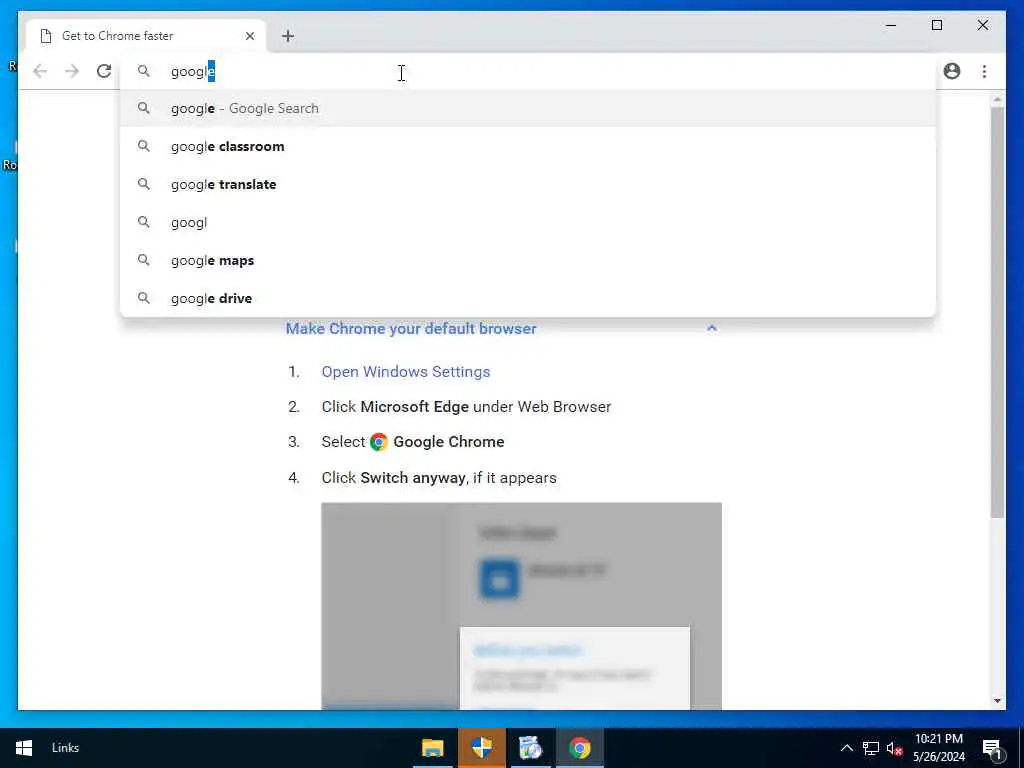The width and height of the screenshot is (1024, 768).
Task: Reload the page with the refresh icon
Action: tap(104, 71)
